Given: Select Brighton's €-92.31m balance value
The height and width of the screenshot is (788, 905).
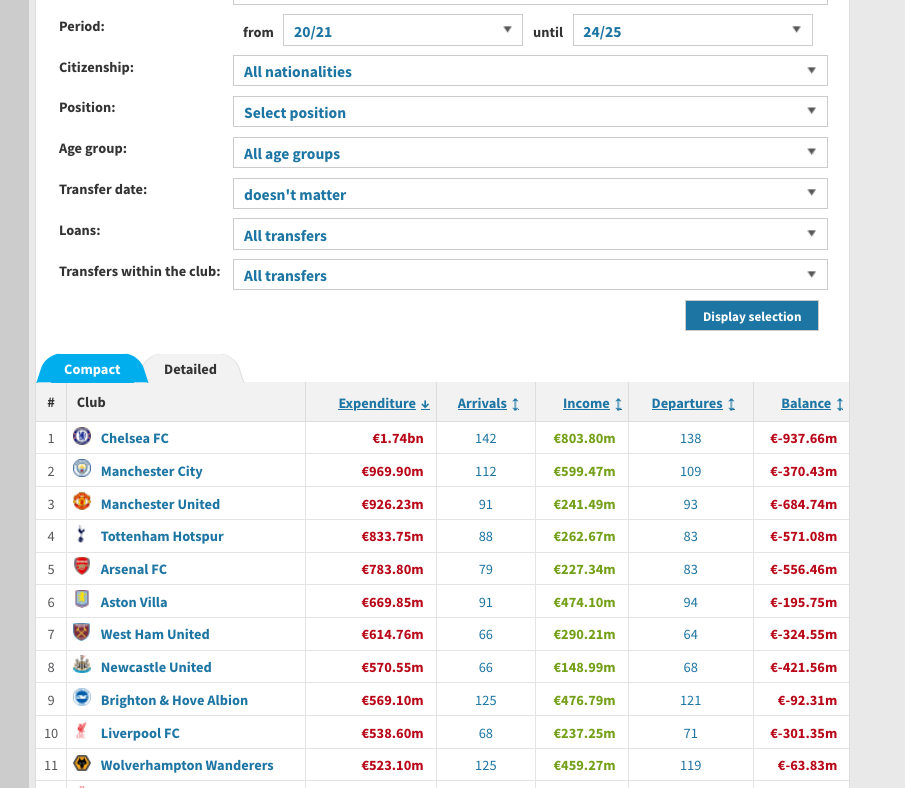Looking at the screenshot, I should [807, 700].
